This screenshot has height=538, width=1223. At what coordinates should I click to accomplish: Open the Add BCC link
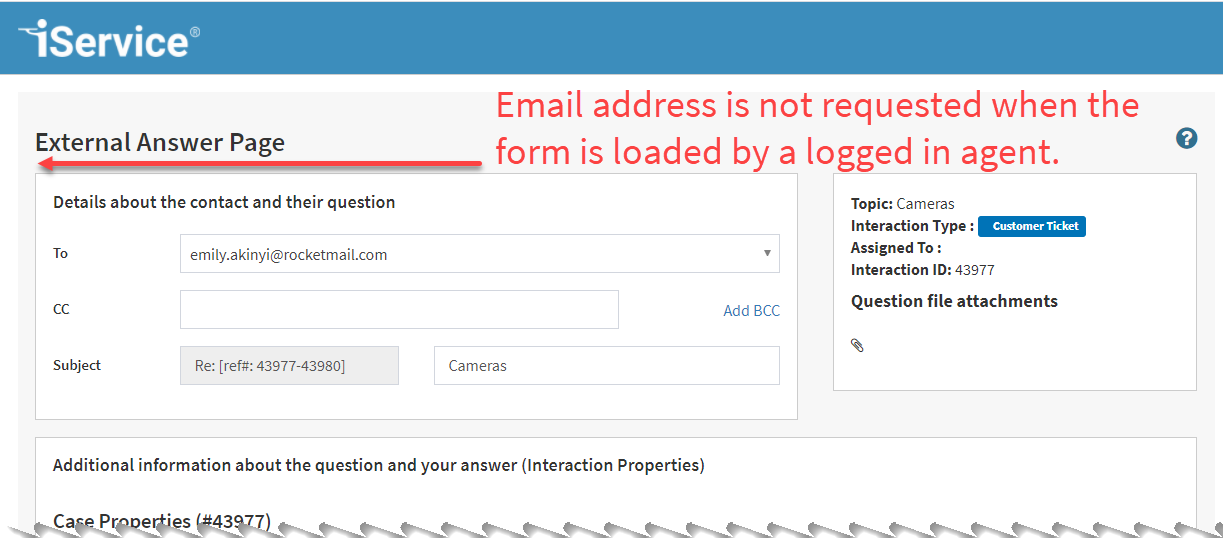click(x=751, y=311)
